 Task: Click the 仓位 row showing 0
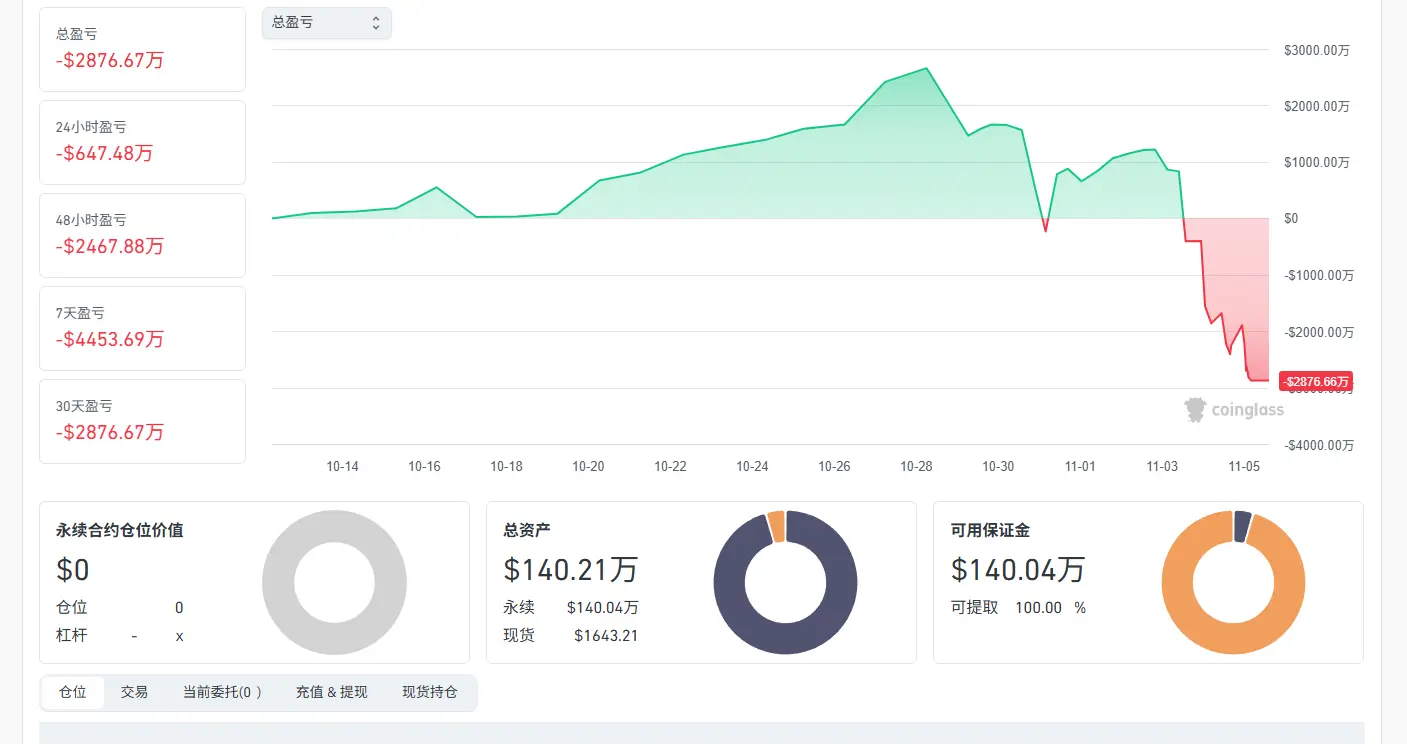pyautogui.click(x=120, y=607)
